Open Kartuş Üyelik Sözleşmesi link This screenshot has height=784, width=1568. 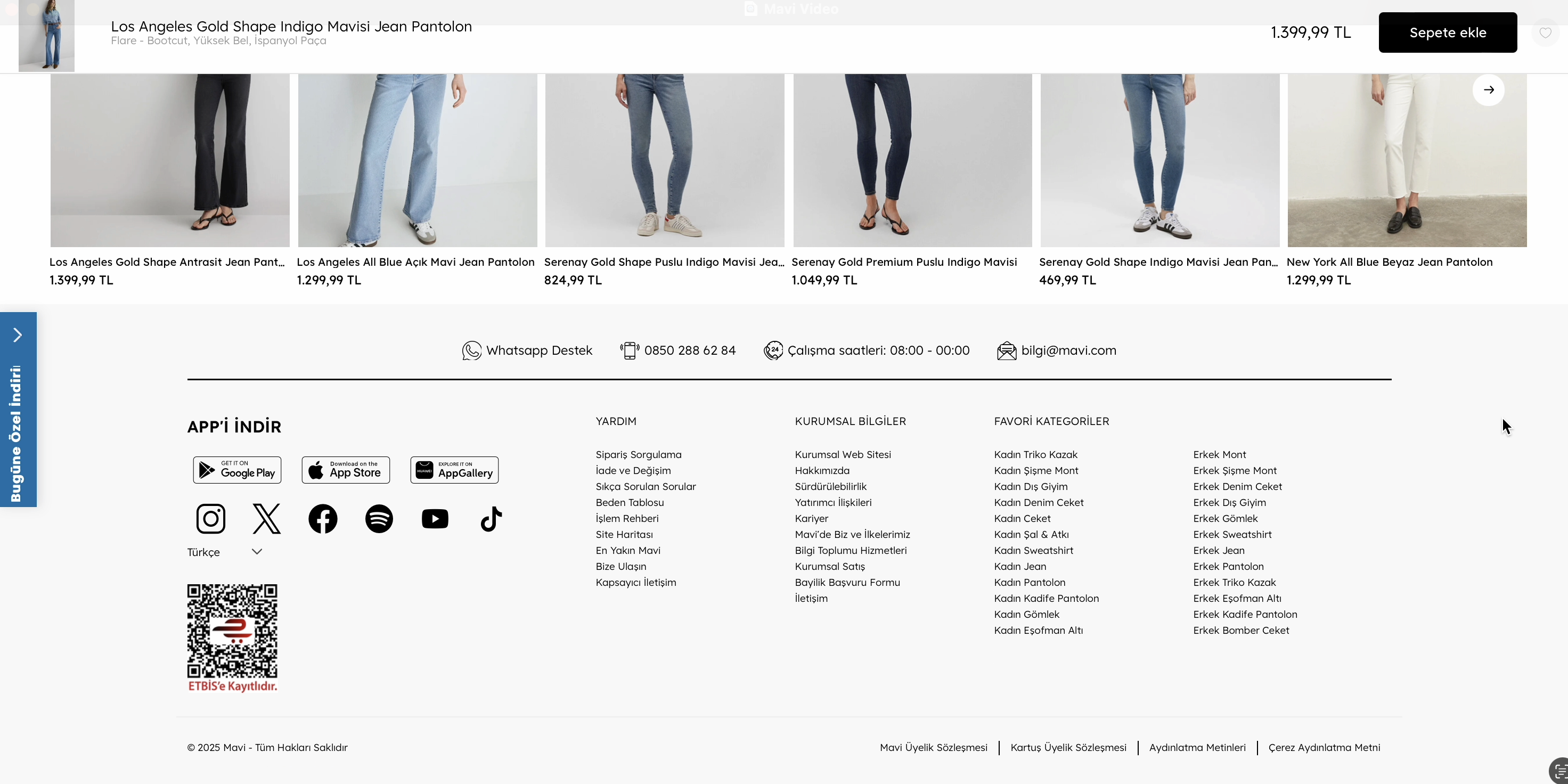point(1068,747)
